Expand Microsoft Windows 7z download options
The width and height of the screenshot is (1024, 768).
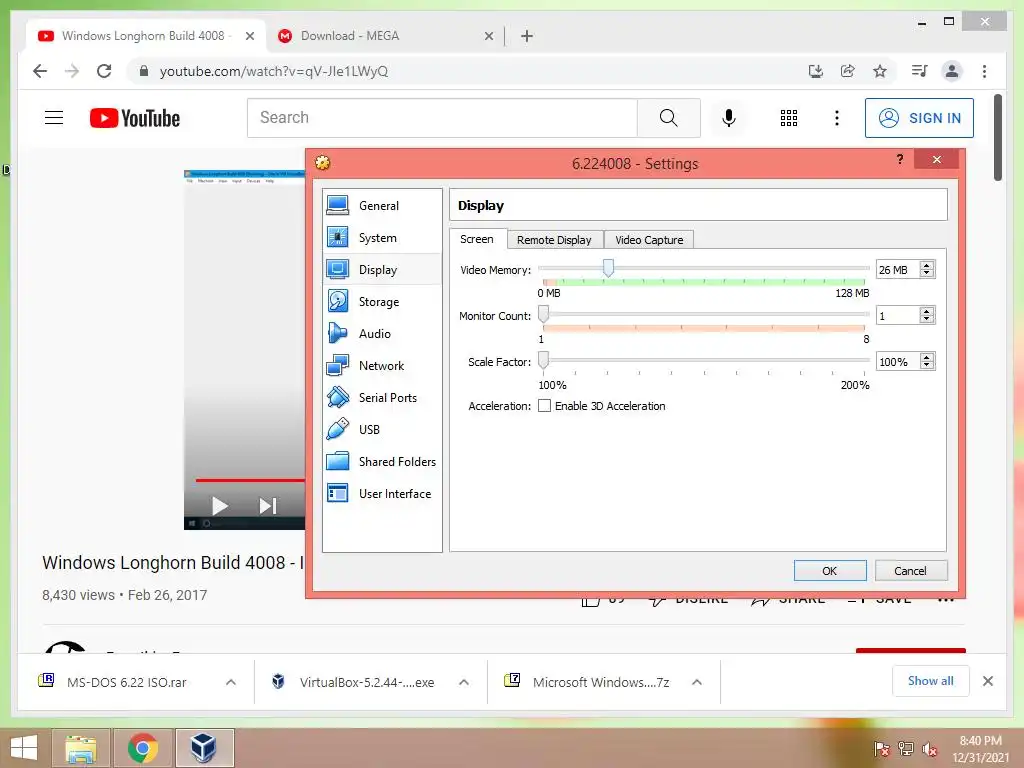697,682
